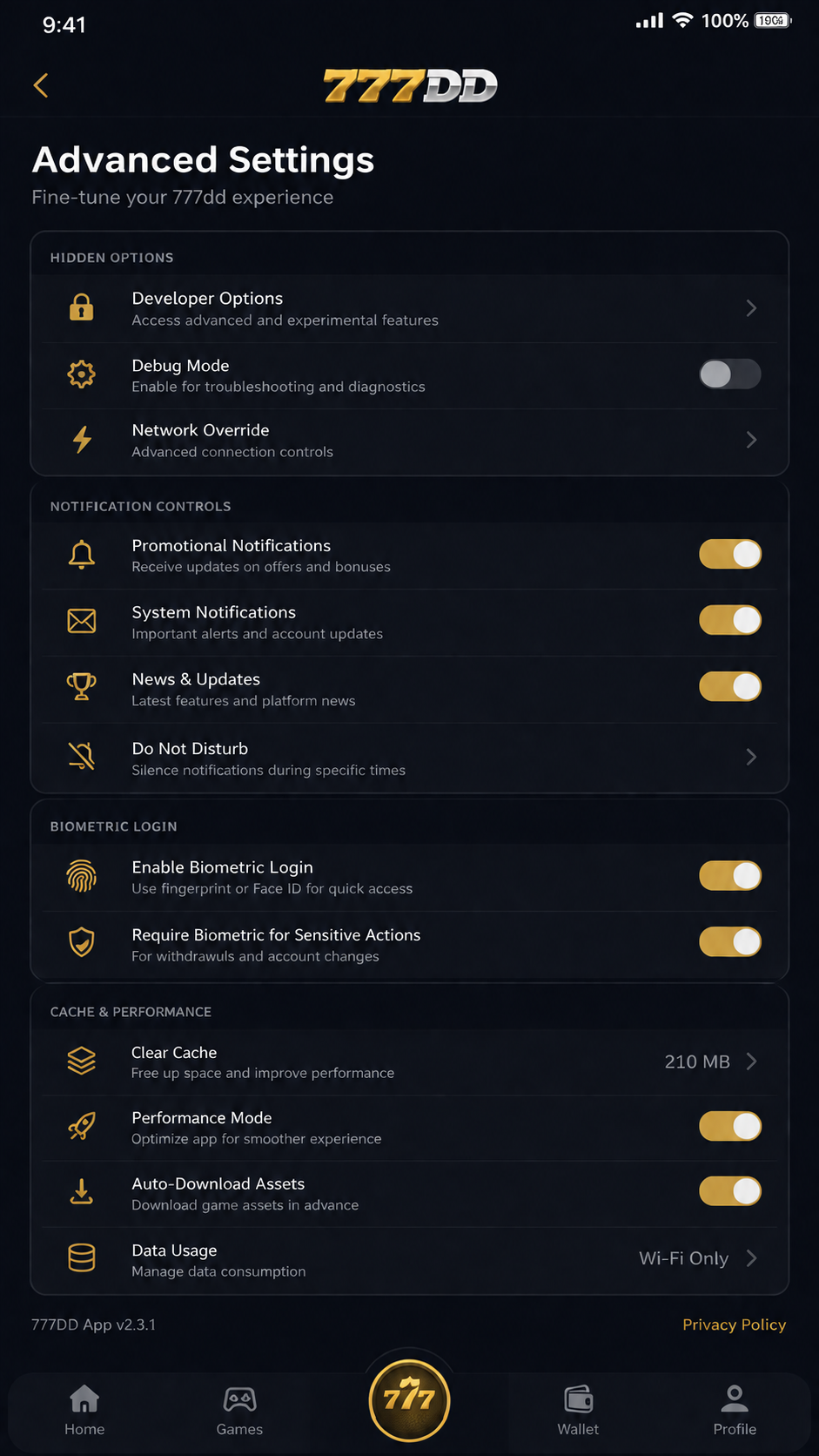Turn off System Notifications toggle

pos(730,620)
